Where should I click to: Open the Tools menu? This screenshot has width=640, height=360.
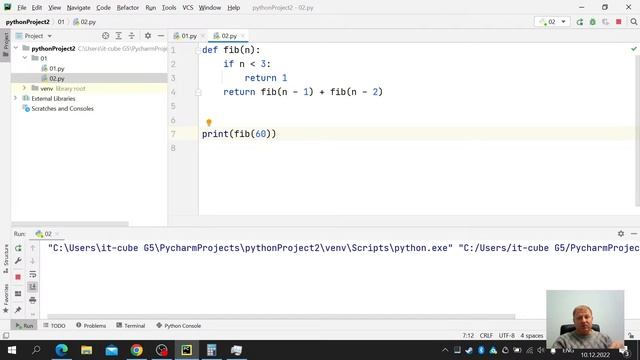coord(169,8)
